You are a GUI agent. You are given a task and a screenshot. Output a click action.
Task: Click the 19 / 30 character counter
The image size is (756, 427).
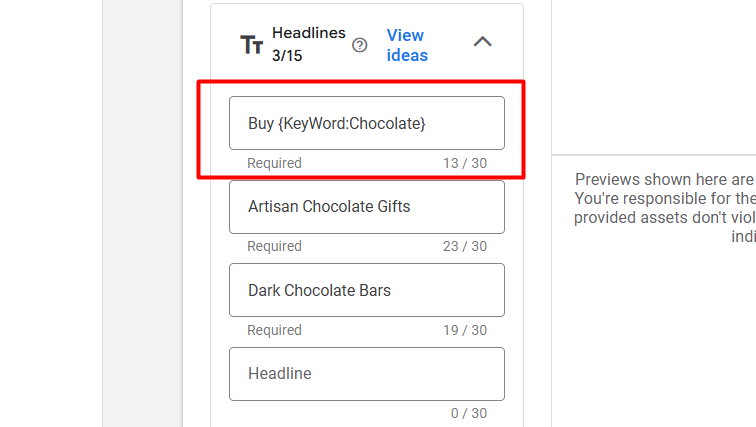click(x=465, y=330)
